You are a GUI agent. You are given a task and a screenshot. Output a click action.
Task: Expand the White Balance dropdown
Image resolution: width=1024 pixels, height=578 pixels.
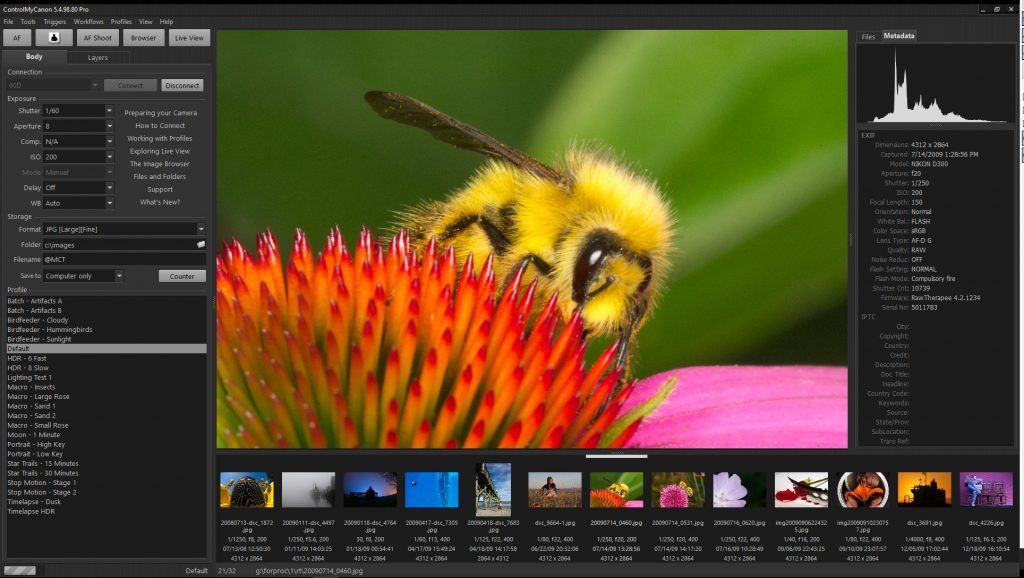point(109,203)
